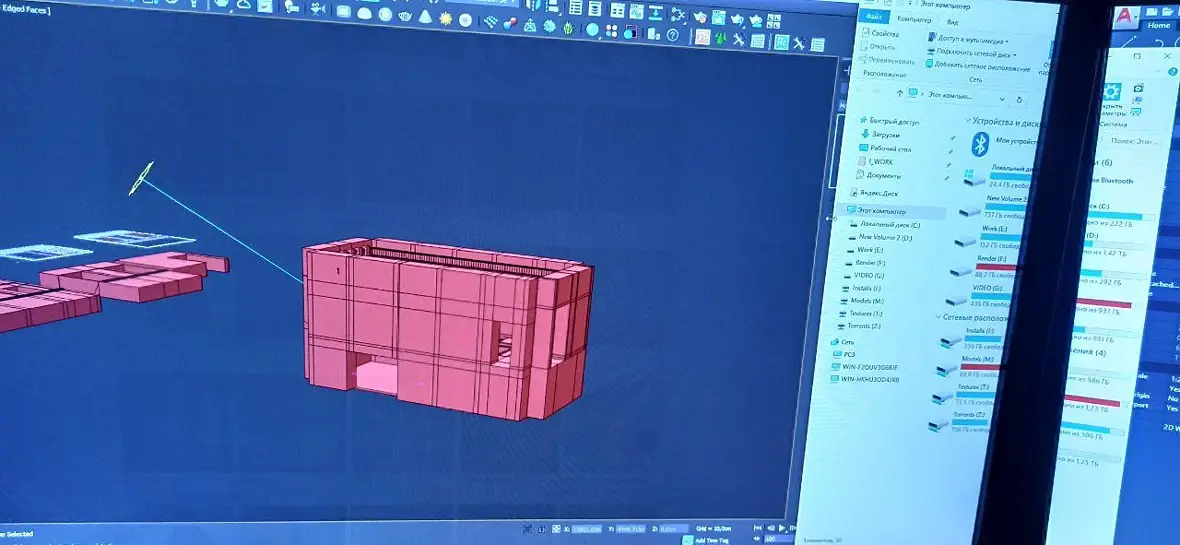Click the green trees icon in the toolbar
This screenshot has width=1180, height=545.
pyautogui.click(x=721, y=38)
